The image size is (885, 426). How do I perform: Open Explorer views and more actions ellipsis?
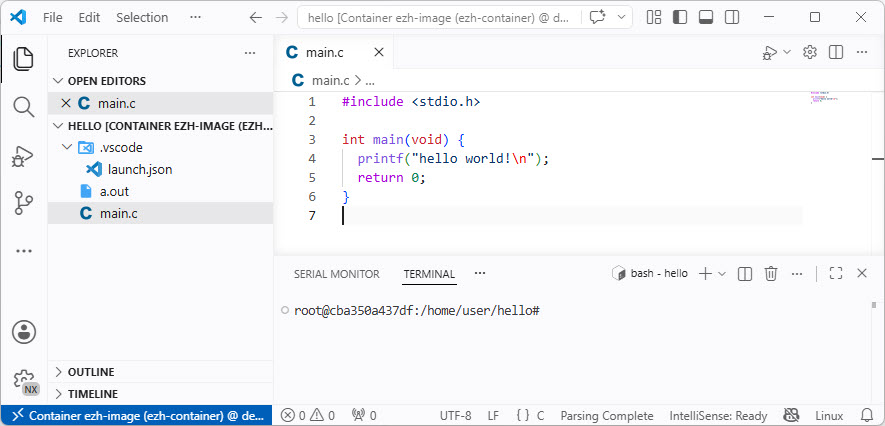coord(250,53)
